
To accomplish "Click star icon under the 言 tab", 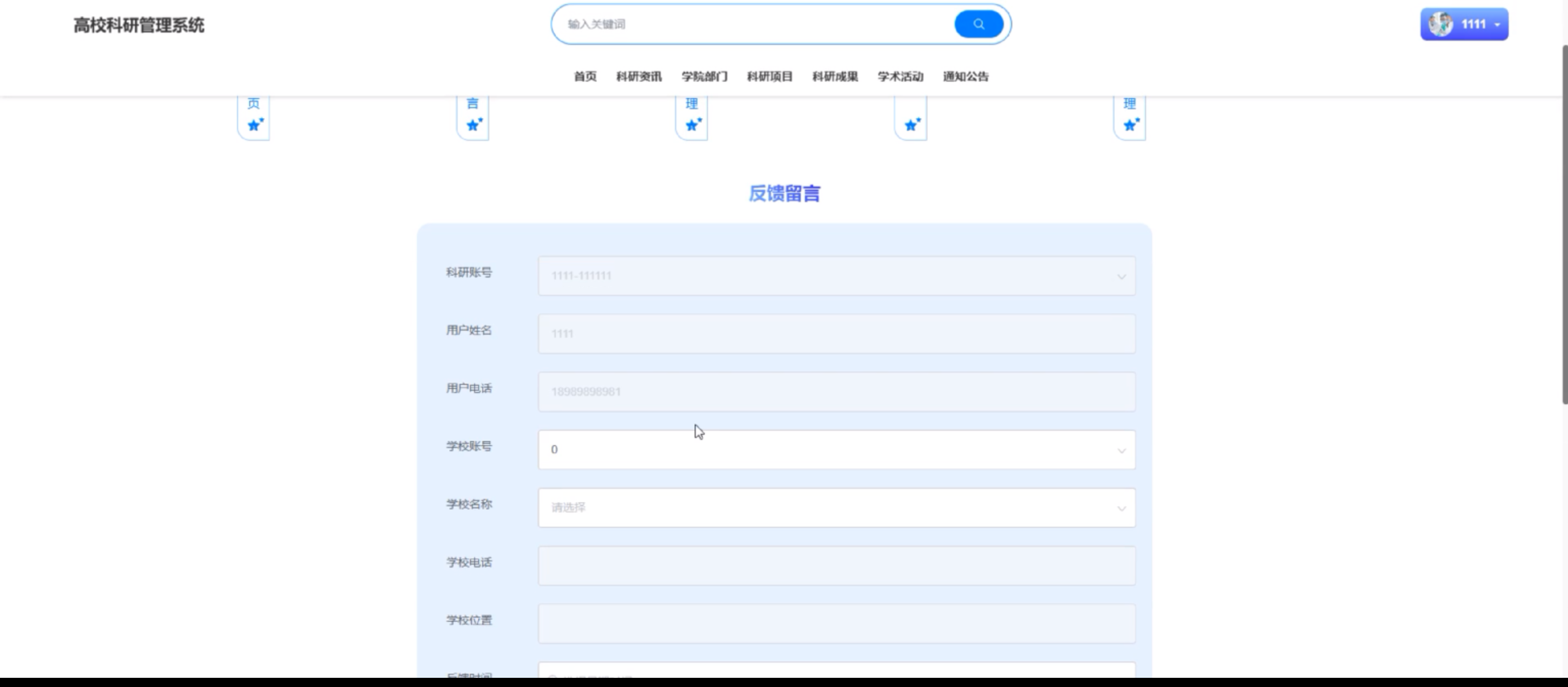I will (x=473, y=125).
